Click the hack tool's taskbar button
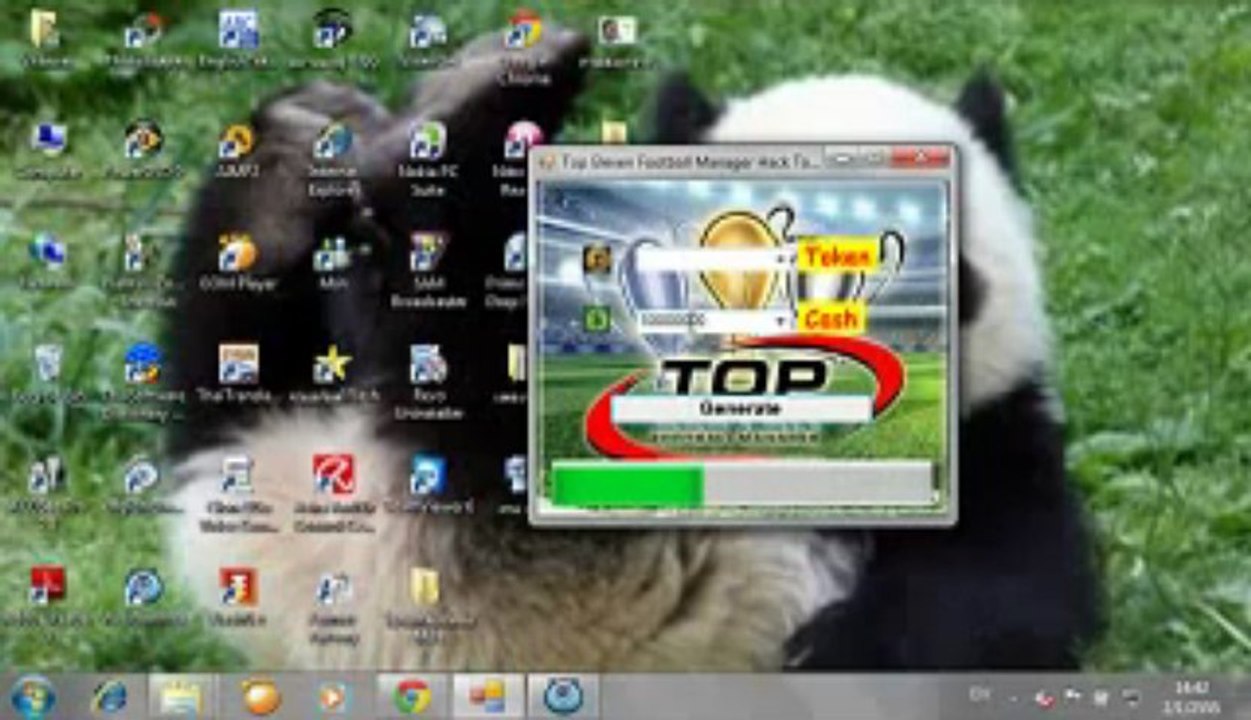The height and width of the screenshot is (720, 1251). pos(489,696)
